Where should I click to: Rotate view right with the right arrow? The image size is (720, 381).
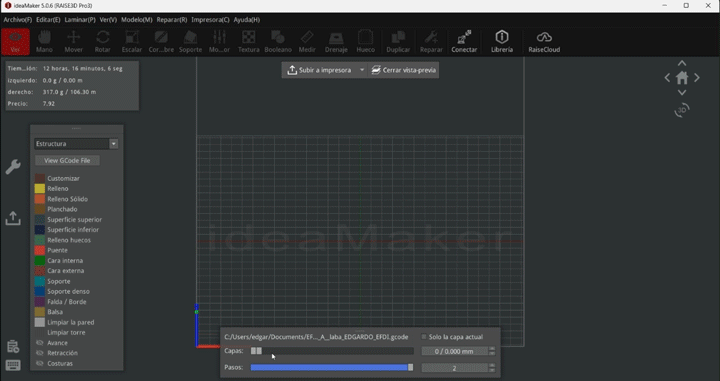[x=697, y=78]
